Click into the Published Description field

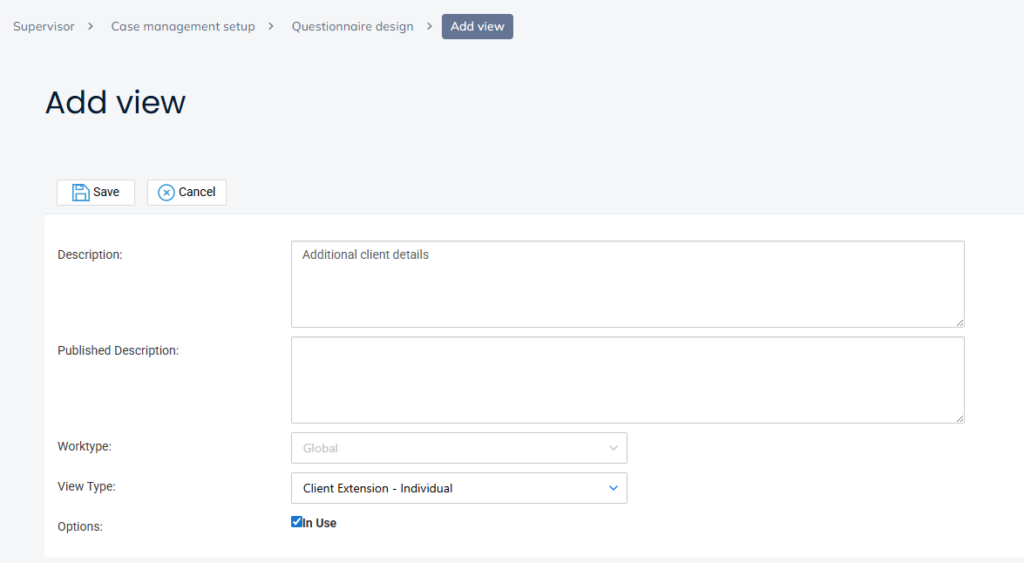click(x=627, y=380)
